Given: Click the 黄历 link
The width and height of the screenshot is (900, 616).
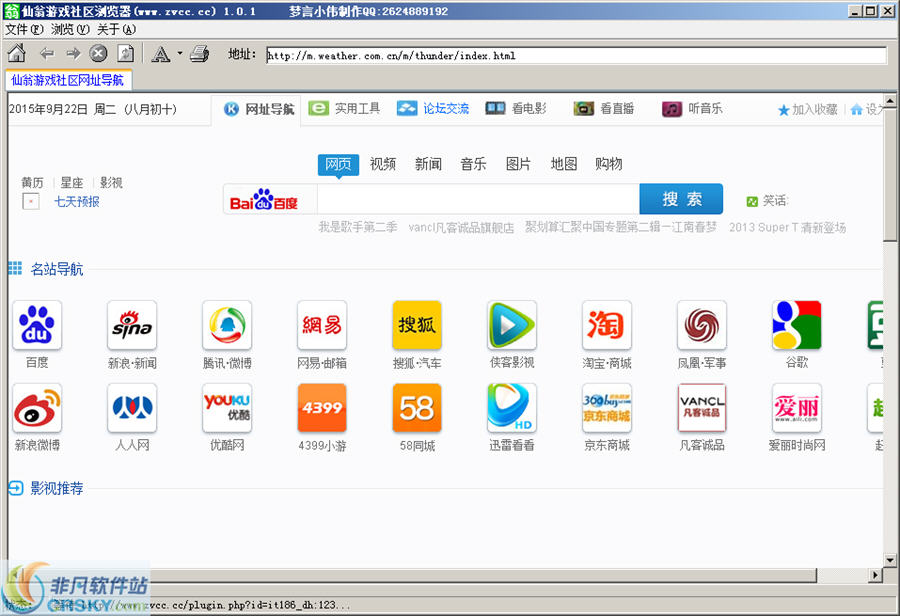Looking at the screenshot, I should tap(32, 183).
